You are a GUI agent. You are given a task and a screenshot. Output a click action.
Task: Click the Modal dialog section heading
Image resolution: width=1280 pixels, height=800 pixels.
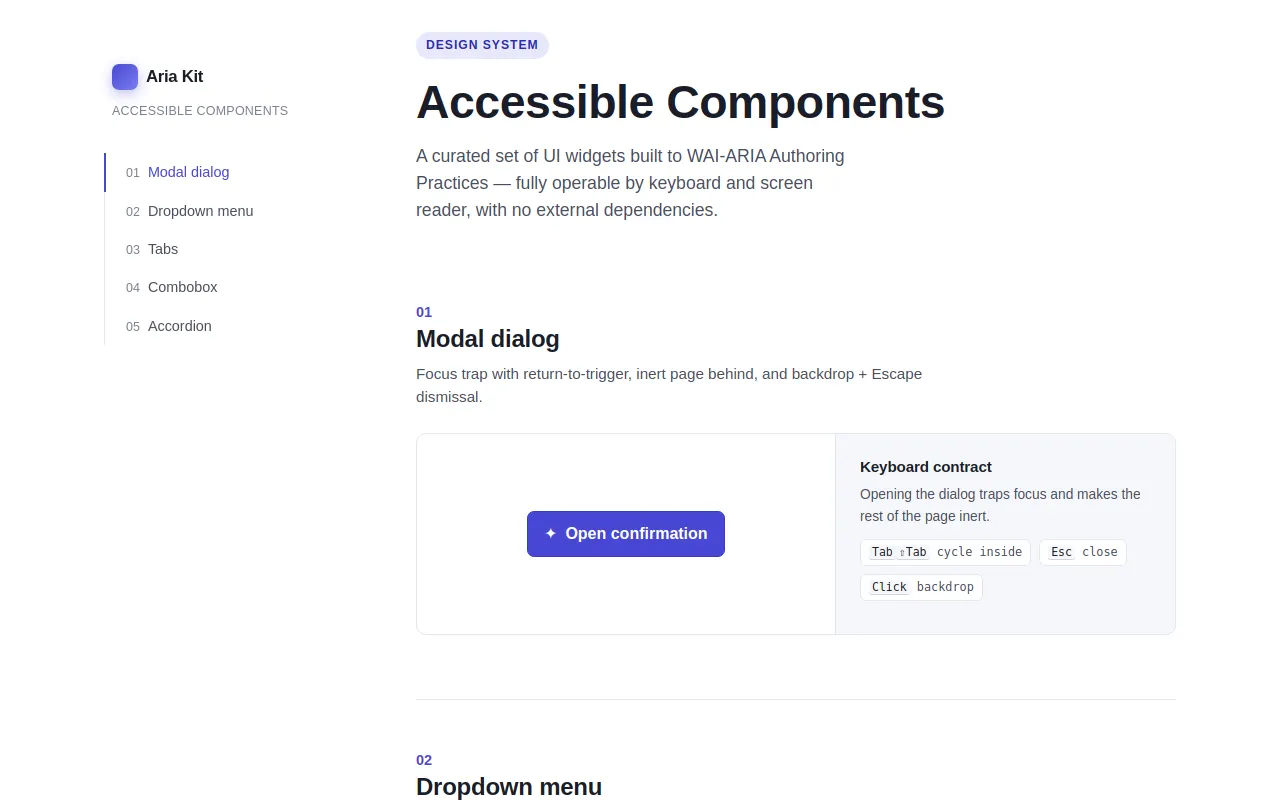(x=488, y=339)
